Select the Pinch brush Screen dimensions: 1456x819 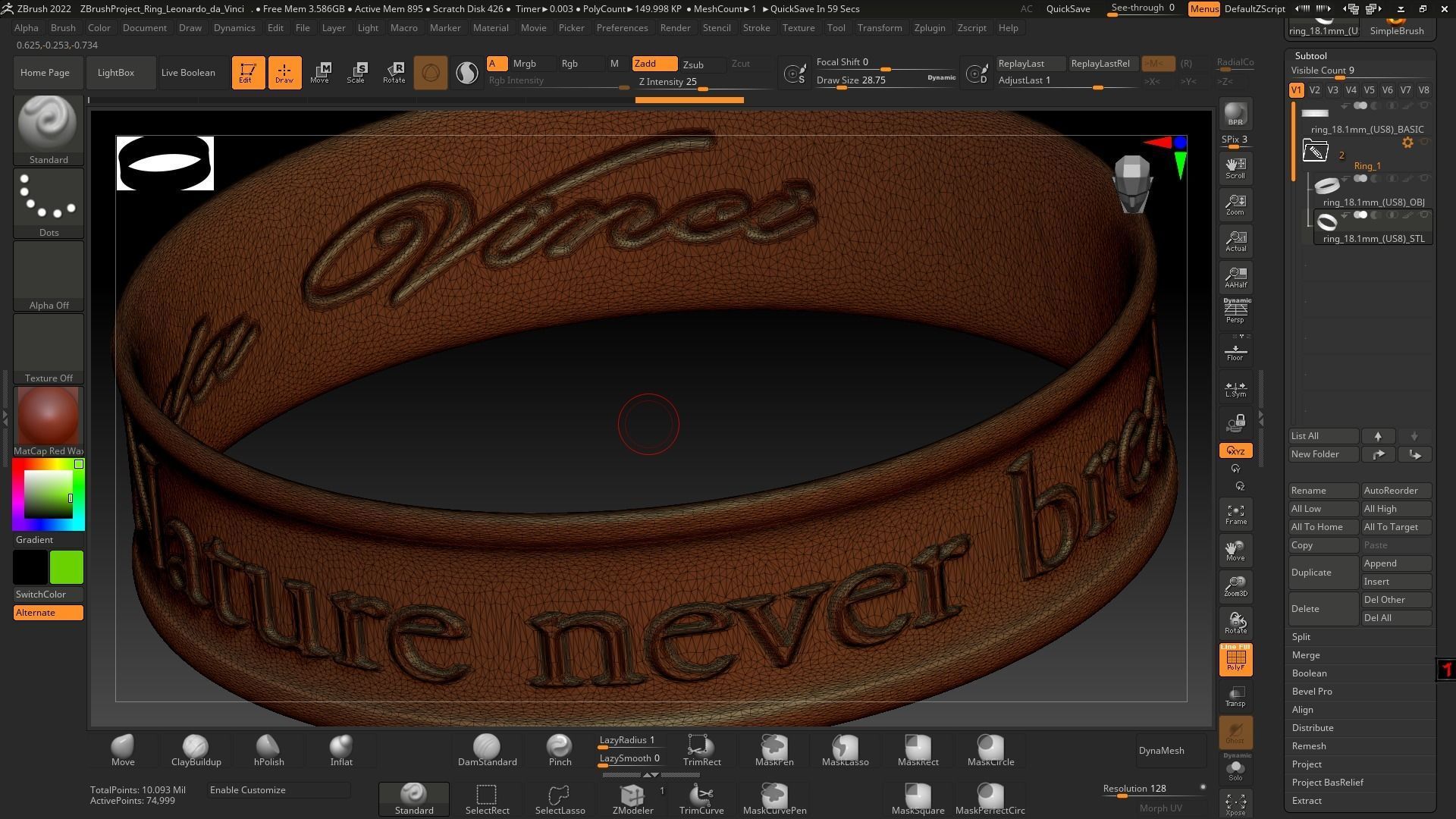point(560,750)
